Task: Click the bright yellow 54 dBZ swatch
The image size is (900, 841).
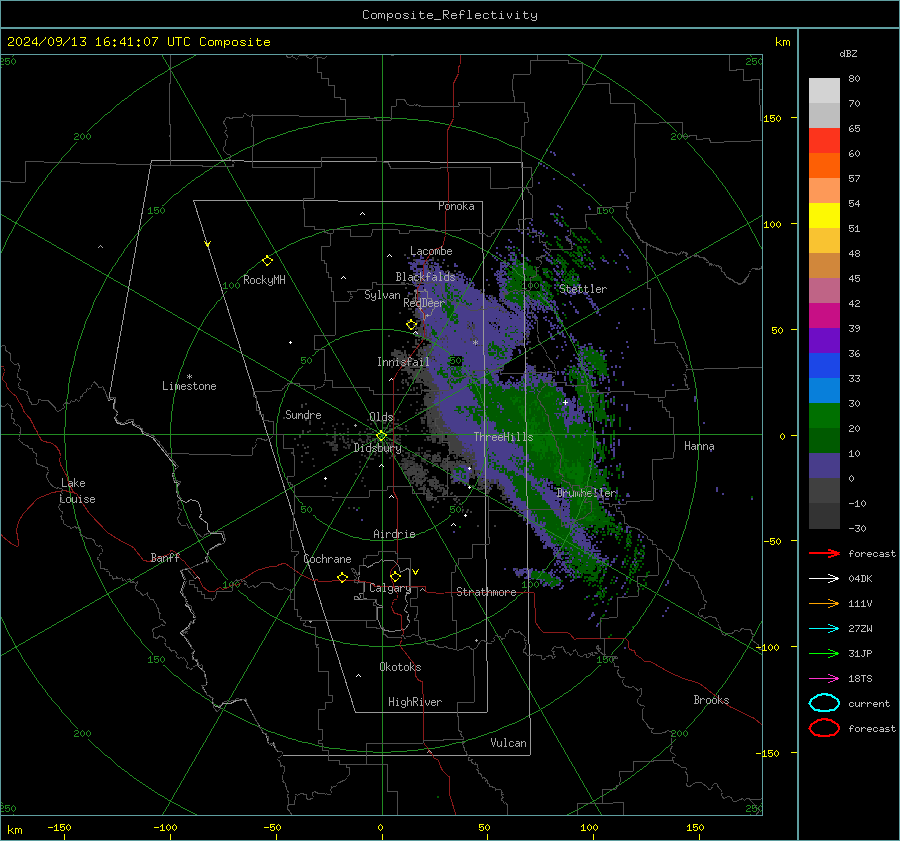Action: click(x=824, y=216)
